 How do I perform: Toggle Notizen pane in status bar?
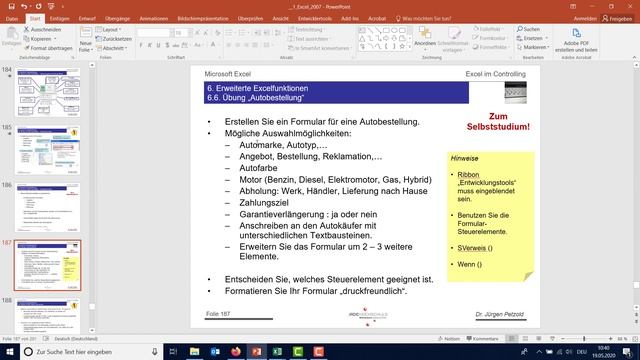[449, 339]
